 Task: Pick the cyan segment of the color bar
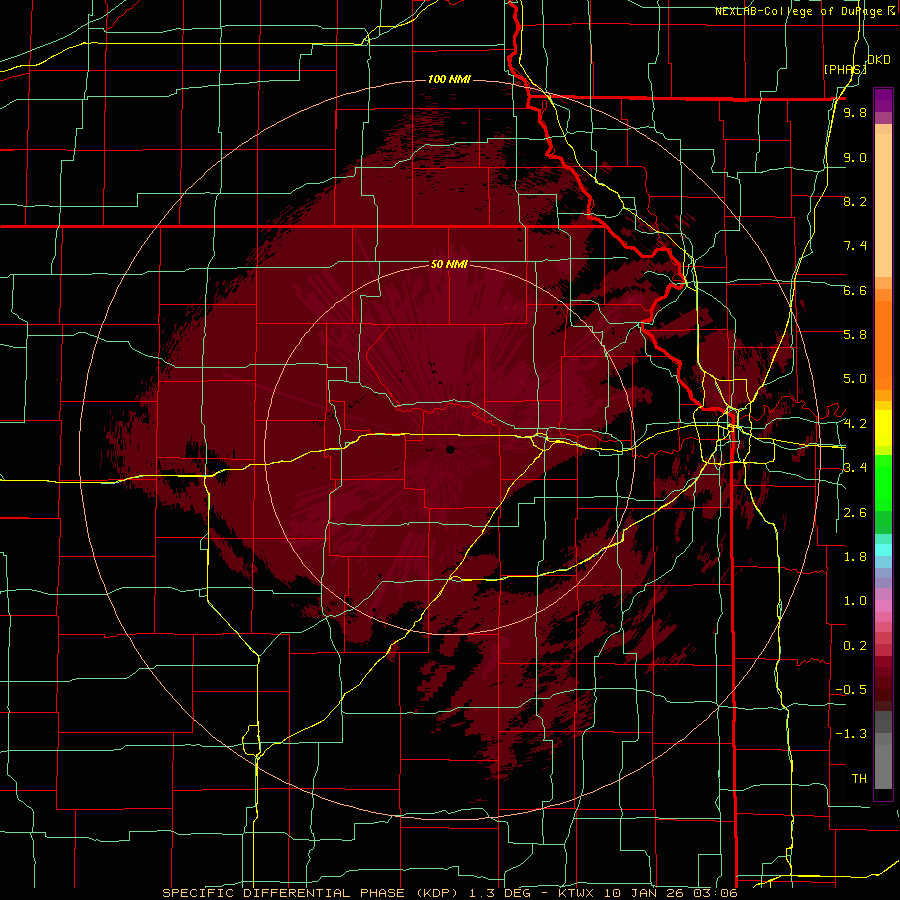pos(883,550)
